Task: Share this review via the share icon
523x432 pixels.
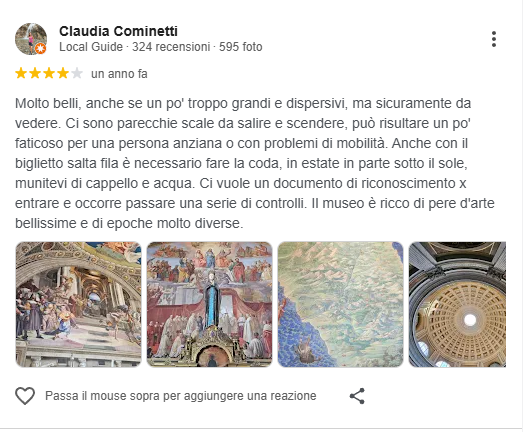Action: coord(357,396)
